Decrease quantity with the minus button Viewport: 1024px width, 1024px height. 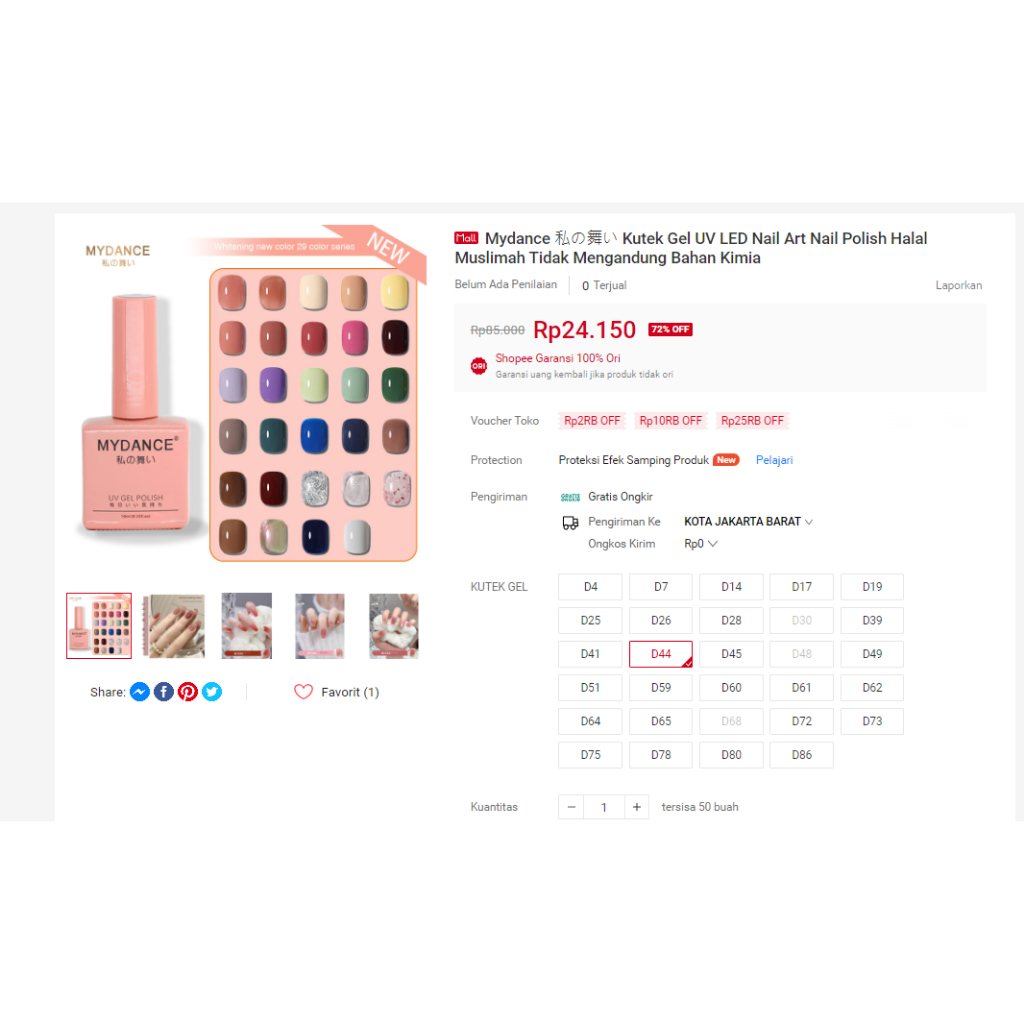[x=571, y=807]
